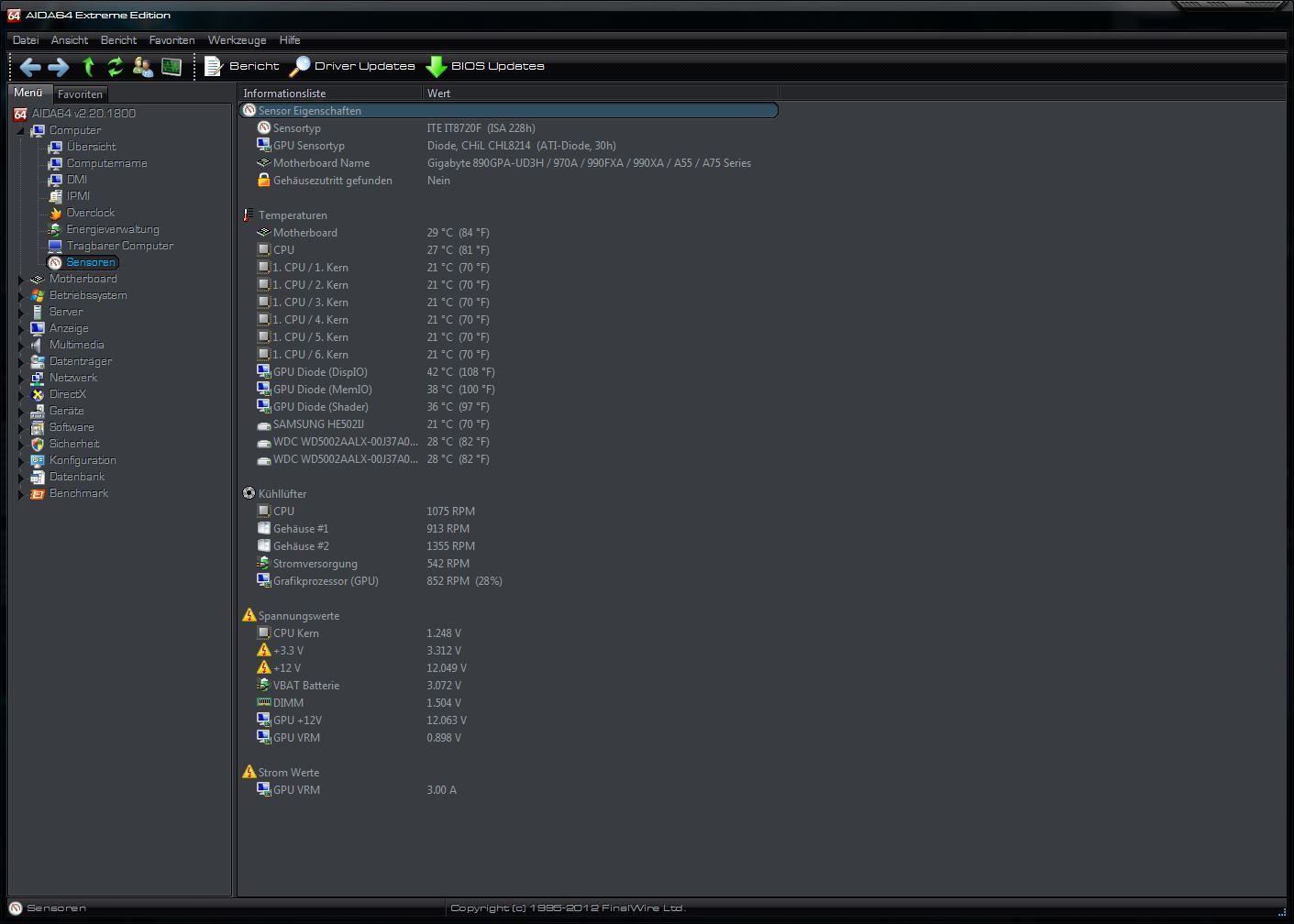Click the Gehäusezutritt gefunden lock icon
The width and height of the screenshot is (1294, 924).
pos(264,180)
